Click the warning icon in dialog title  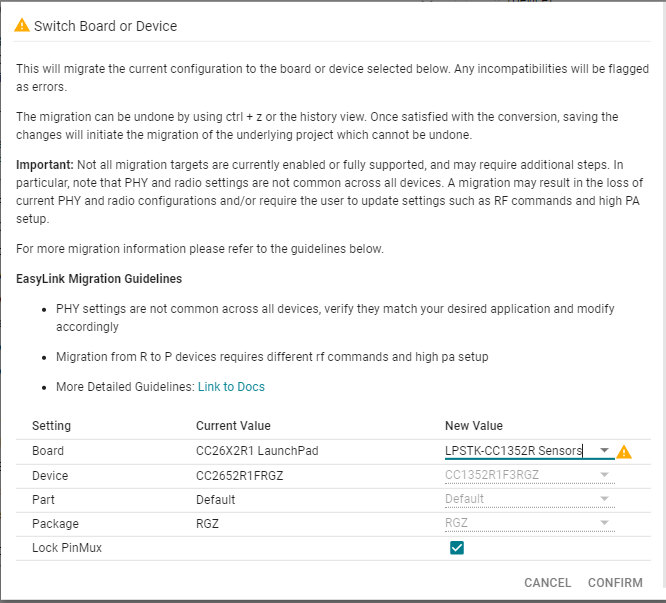(x=22, y=26)
